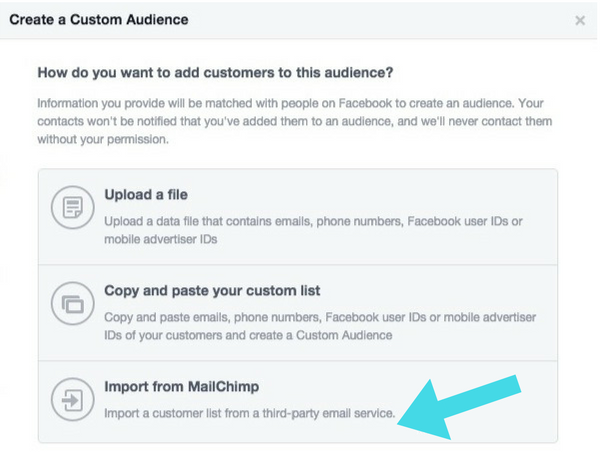Click the cyan arrow annotation
This screenshot has height=452, width=600.
458,406
